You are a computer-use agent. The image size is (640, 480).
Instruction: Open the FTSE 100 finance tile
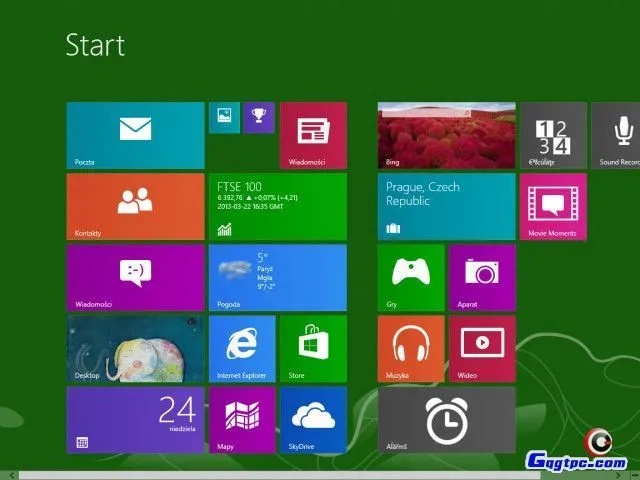click(x=277, y=206)
